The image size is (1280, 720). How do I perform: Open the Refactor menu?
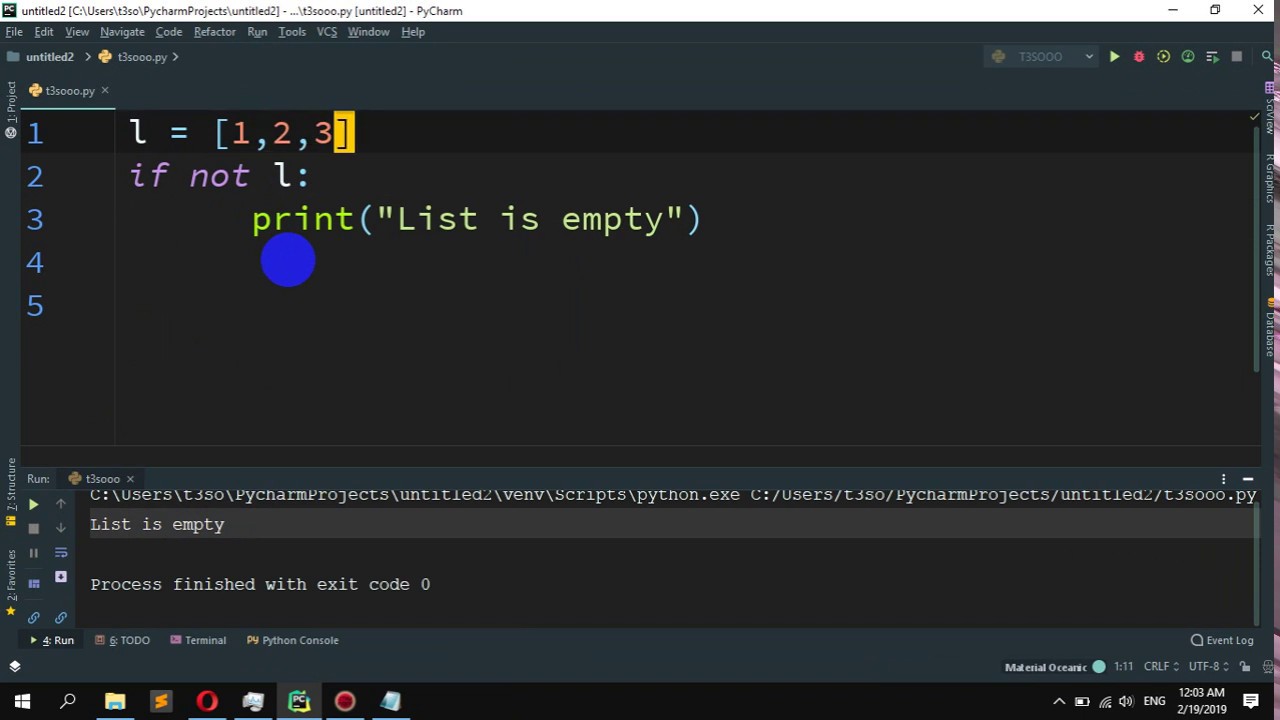[215, 32]
